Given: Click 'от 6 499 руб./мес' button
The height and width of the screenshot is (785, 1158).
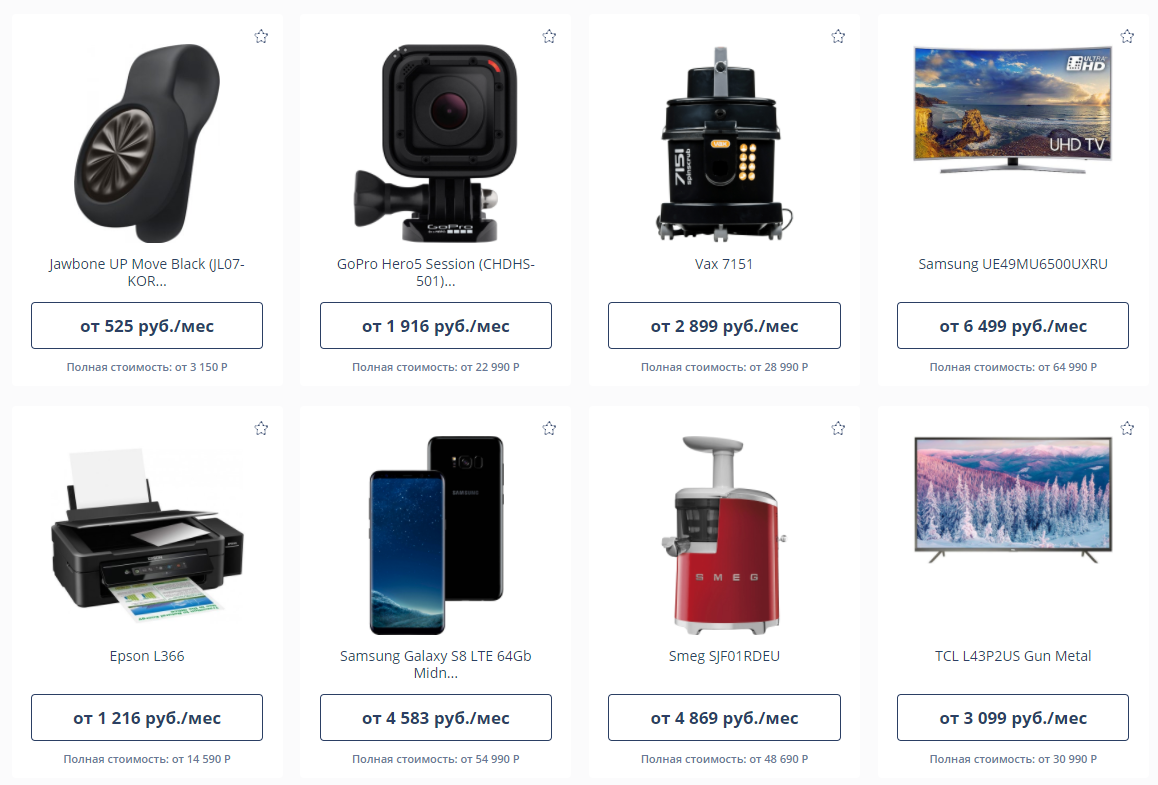Looking at the screenshot, I should tap(1013, 326).
